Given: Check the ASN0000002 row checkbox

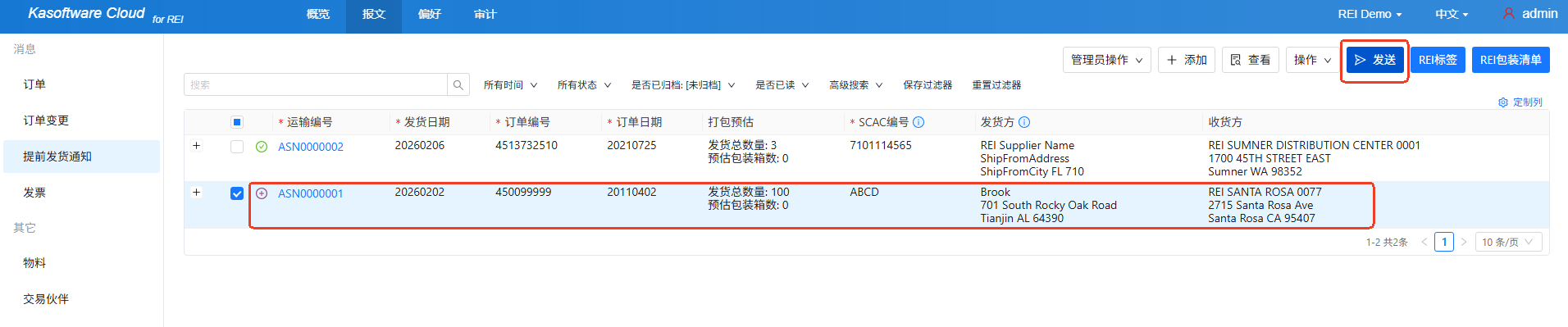Looking at the screenshot, I should (237, 147).
